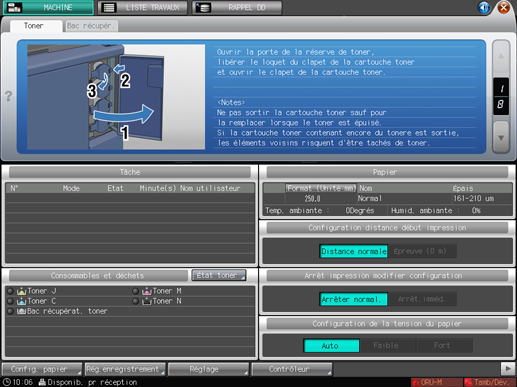Viewport: 517px width, 387px height.
Task: Click the red ORU-M status indicator
Action: click(x=436, y=382)
